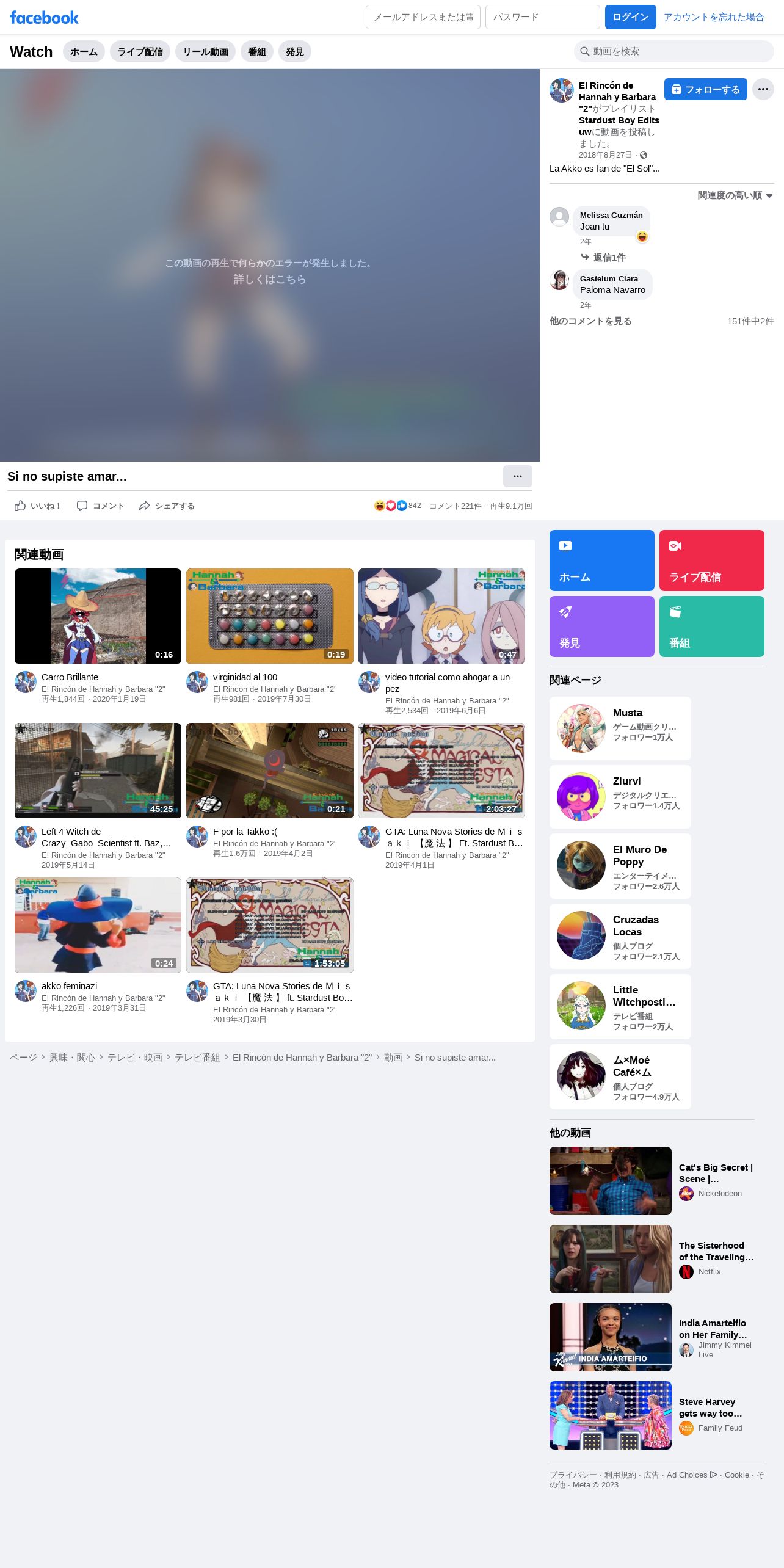Click the Cookie footer link
Viewport: 784px width, 1568px height.
pyautogui.click(x=737, y=1475)
